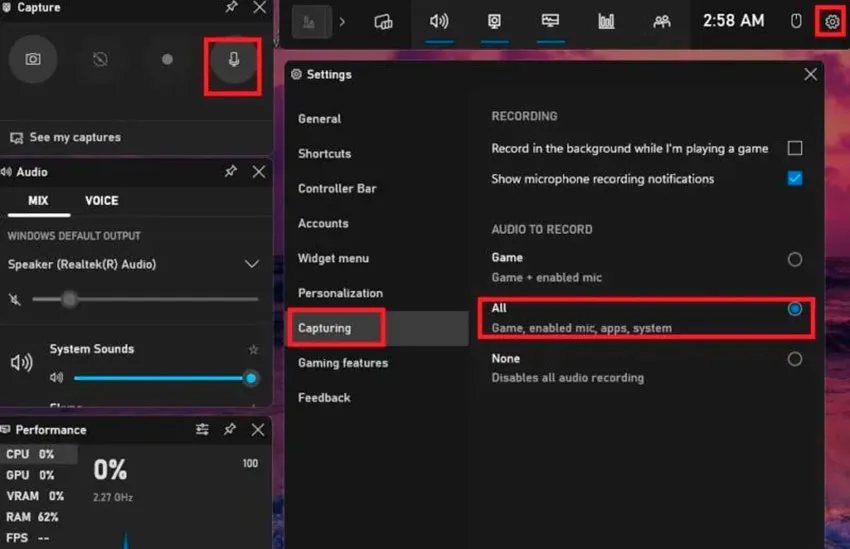
Task: Open See my captures
Action: tap(65, 137)
